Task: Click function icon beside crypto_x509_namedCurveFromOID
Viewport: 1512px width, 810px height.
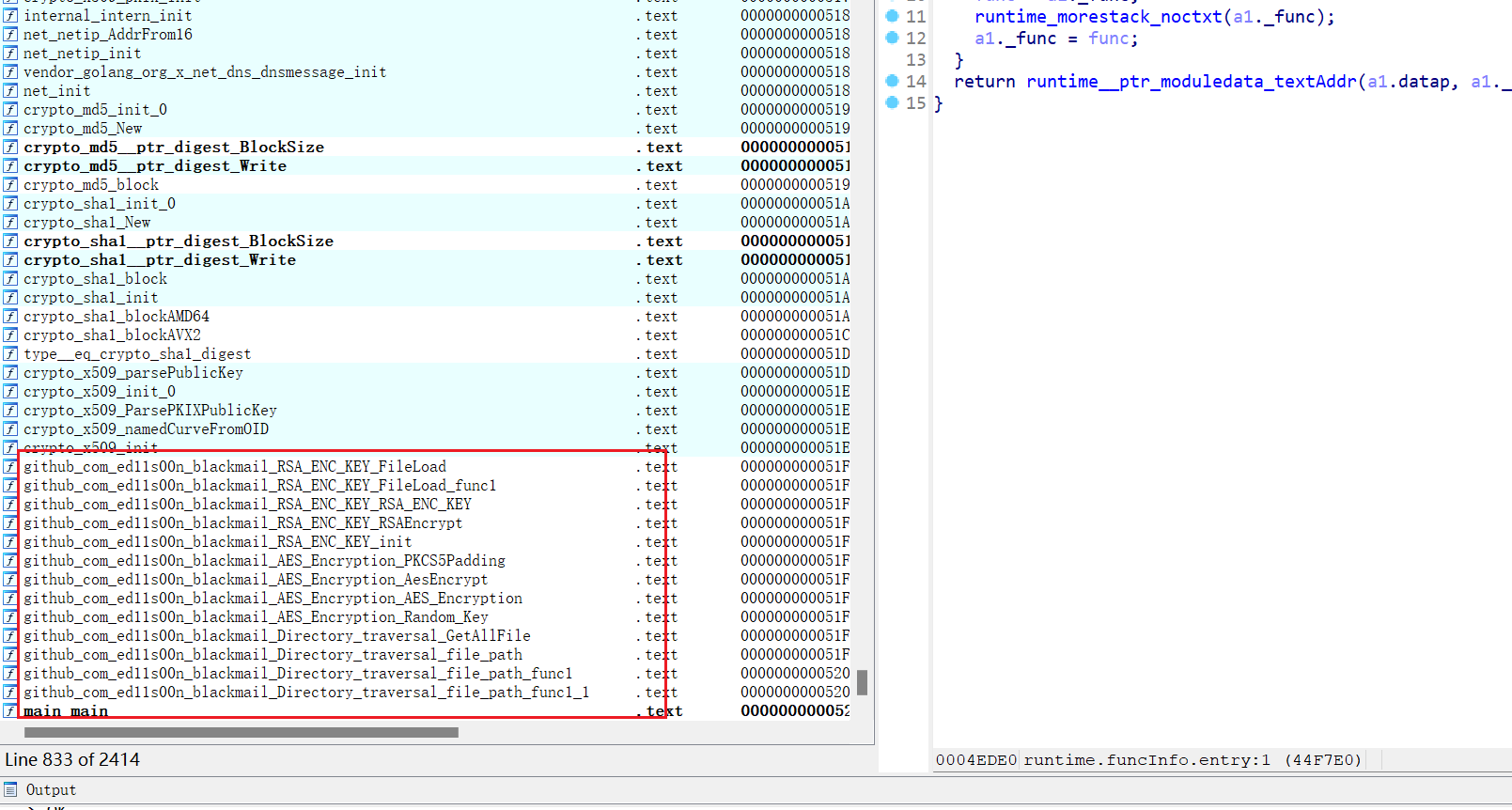Action: pyautogui.click(x=10, y=429)
